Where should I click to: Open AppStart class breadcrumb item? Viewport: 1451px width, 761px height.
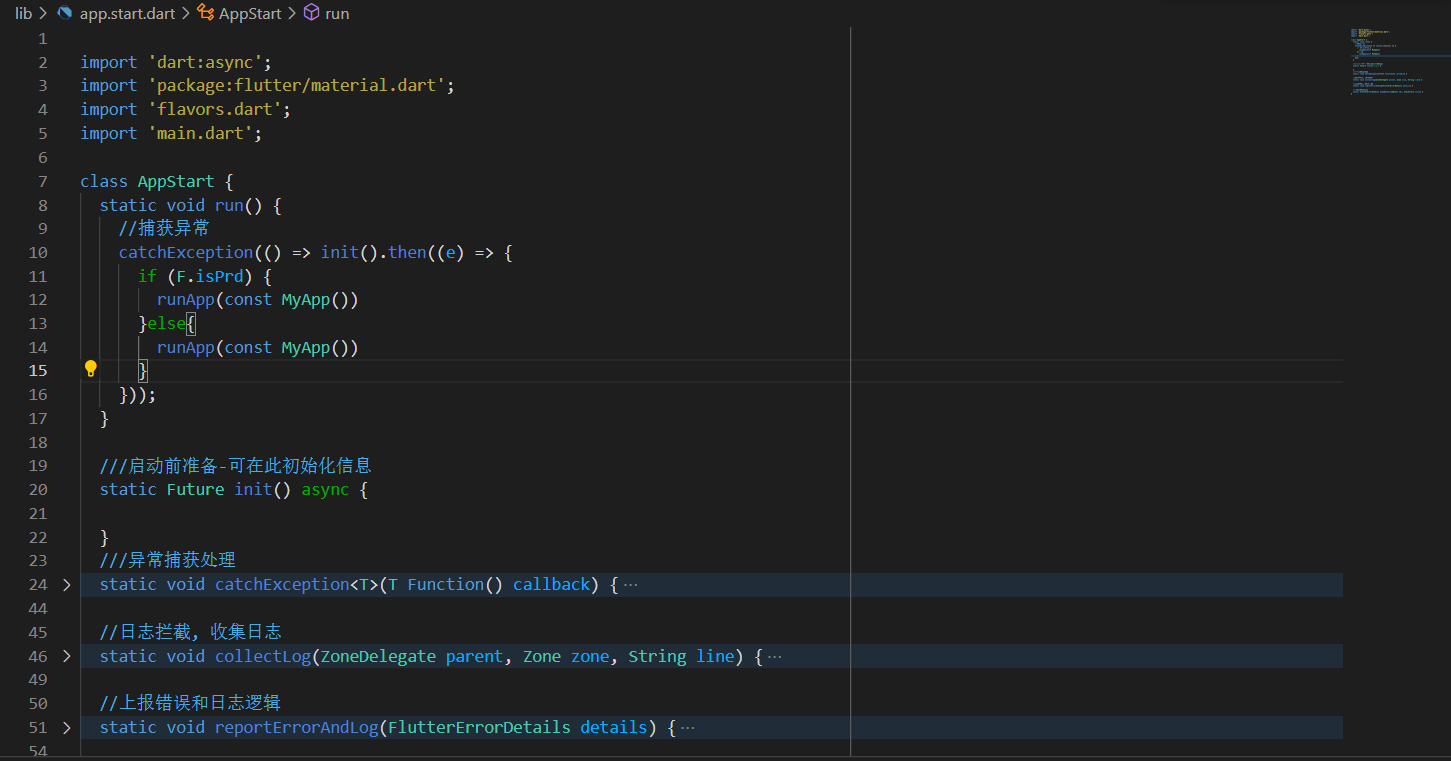[252, 14]
